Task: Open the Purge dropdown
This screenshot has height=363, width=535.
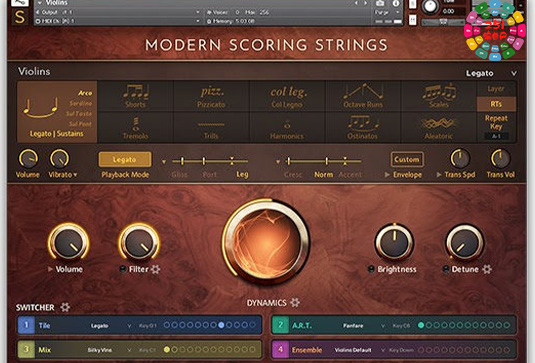Action: pos(387,12)
